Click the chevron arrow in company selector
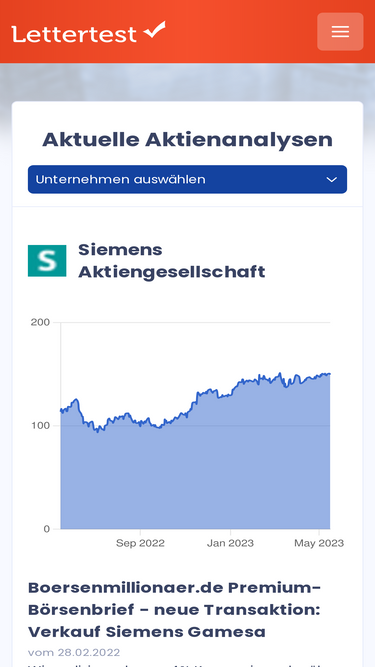Viewport: 375px width, 667px height. (x=332, y=180)
